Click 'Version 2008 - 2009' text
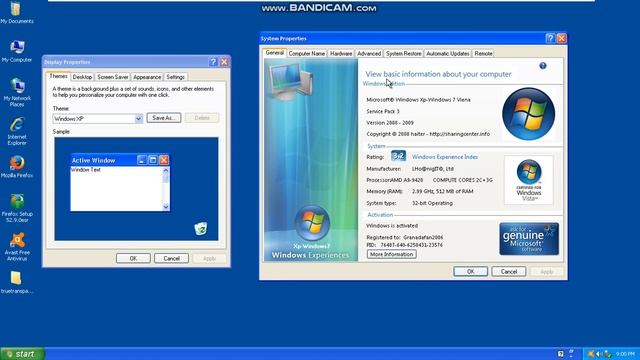 [390, 122]
